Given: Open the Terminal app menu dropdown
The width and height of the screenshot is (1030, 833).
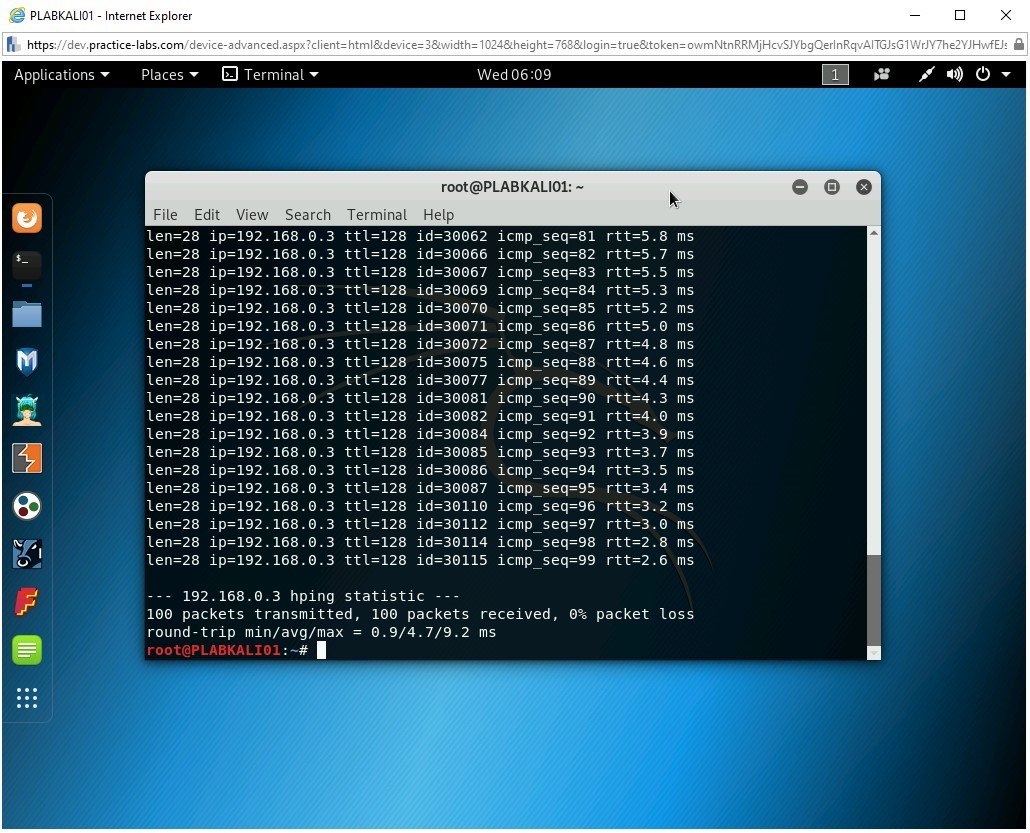Looking at the screenshot, I should (270, 75).
